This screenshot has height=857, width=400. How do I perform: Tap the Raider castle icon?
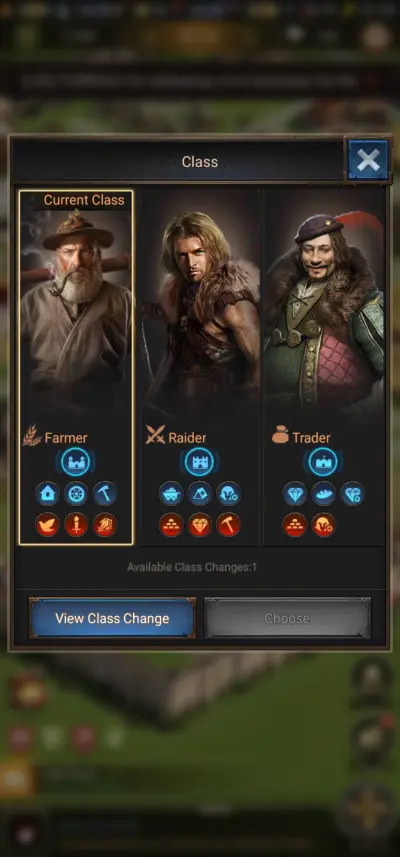pyautogui.click(x=199, y=462)
